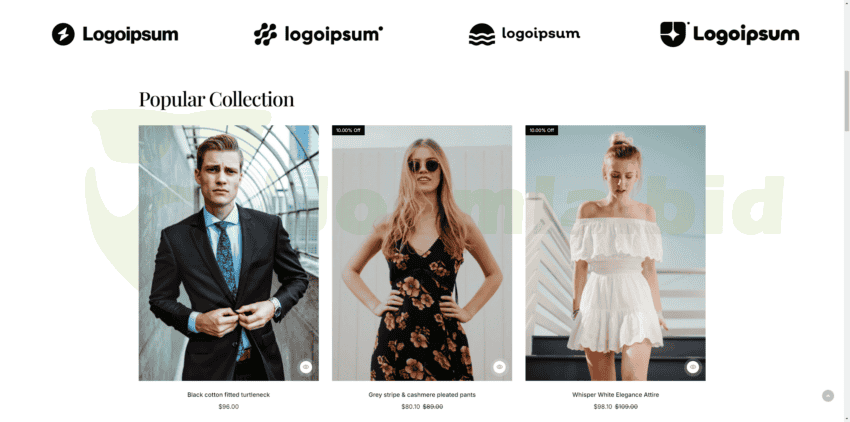Open Grey stripe & cashmere pleated pants link
The width and height of the screenshot is (850, 422).
[x=422, y=395]
